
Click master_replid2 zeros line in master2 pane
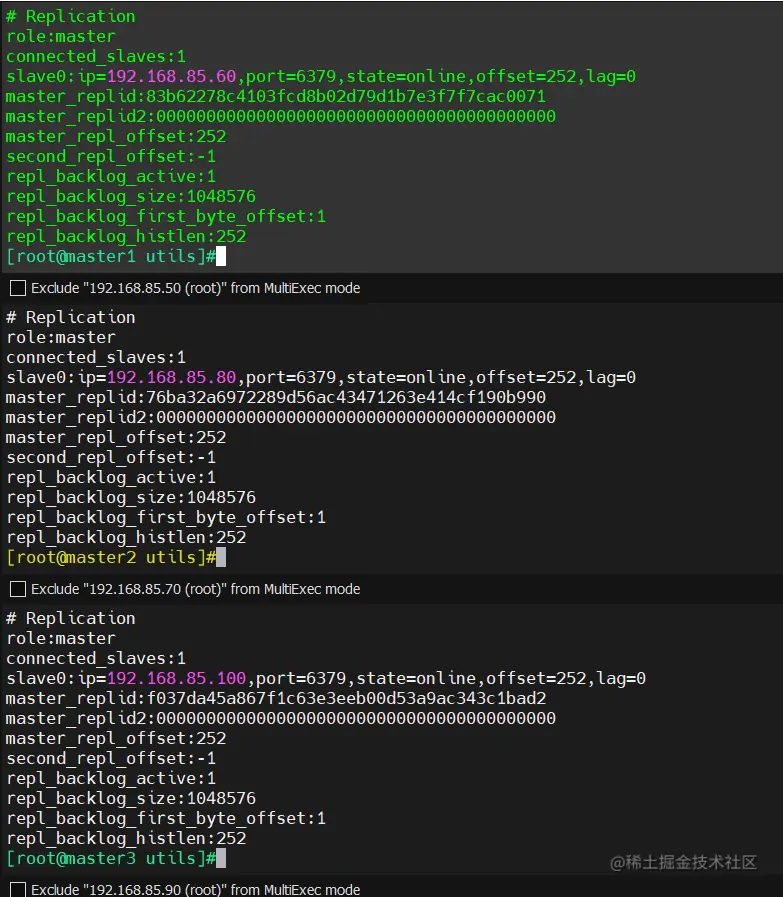point(281,417)
